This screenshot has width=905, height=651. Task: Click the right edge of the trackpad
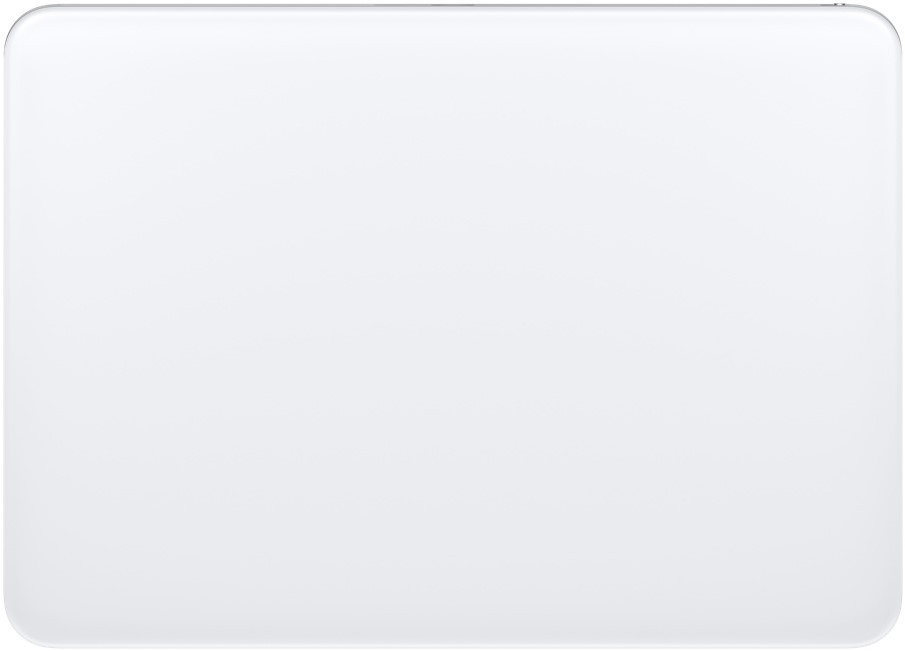pyautogui.click(x=900, y=327)
